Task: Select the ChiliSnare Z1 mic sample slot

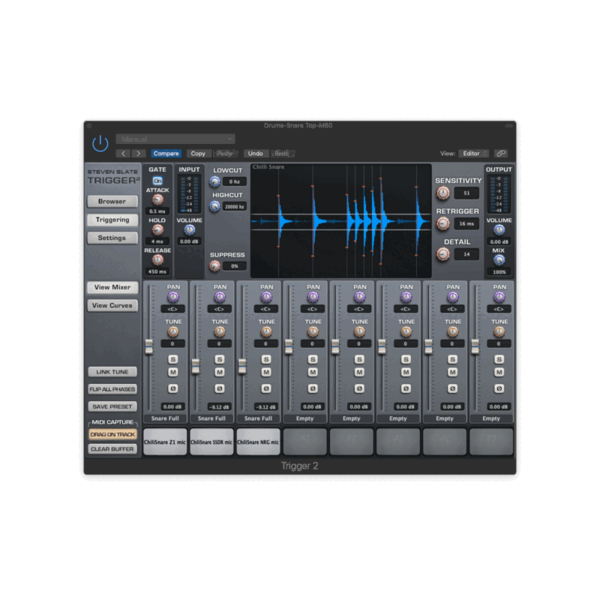Action: coord(165,442)
